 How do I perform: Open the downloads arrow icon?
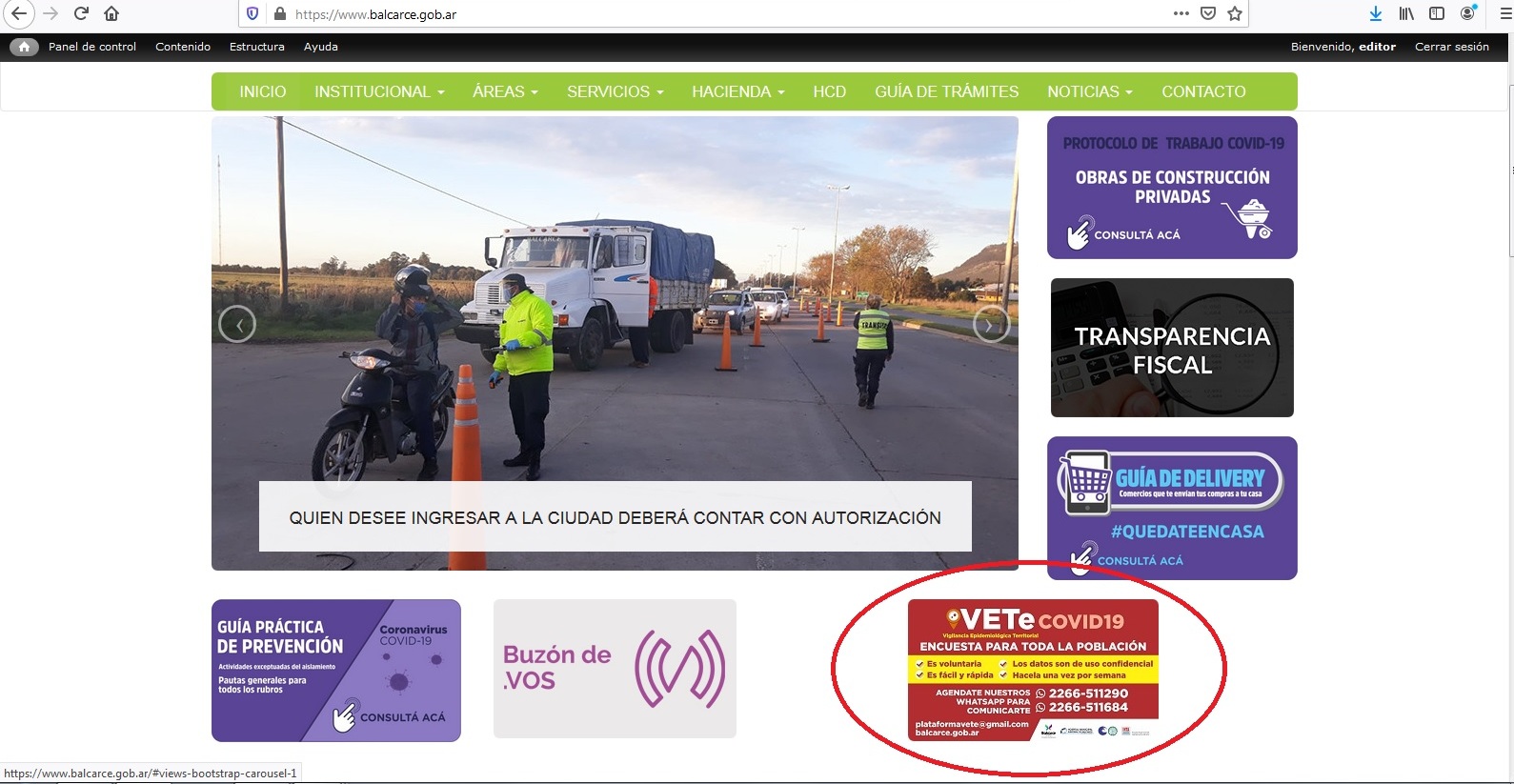click(x=1375, y=13)
